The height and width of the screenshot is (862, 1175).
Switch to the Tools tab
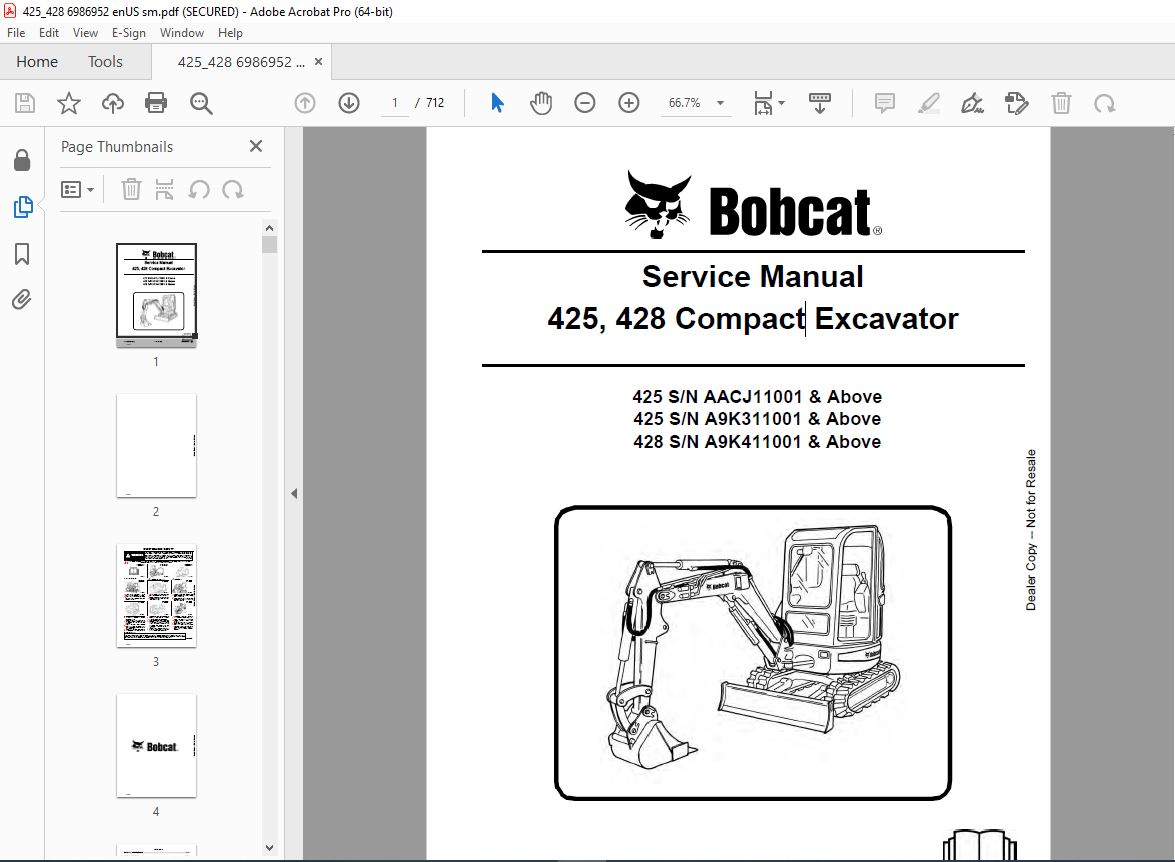[x=105, y=61]
